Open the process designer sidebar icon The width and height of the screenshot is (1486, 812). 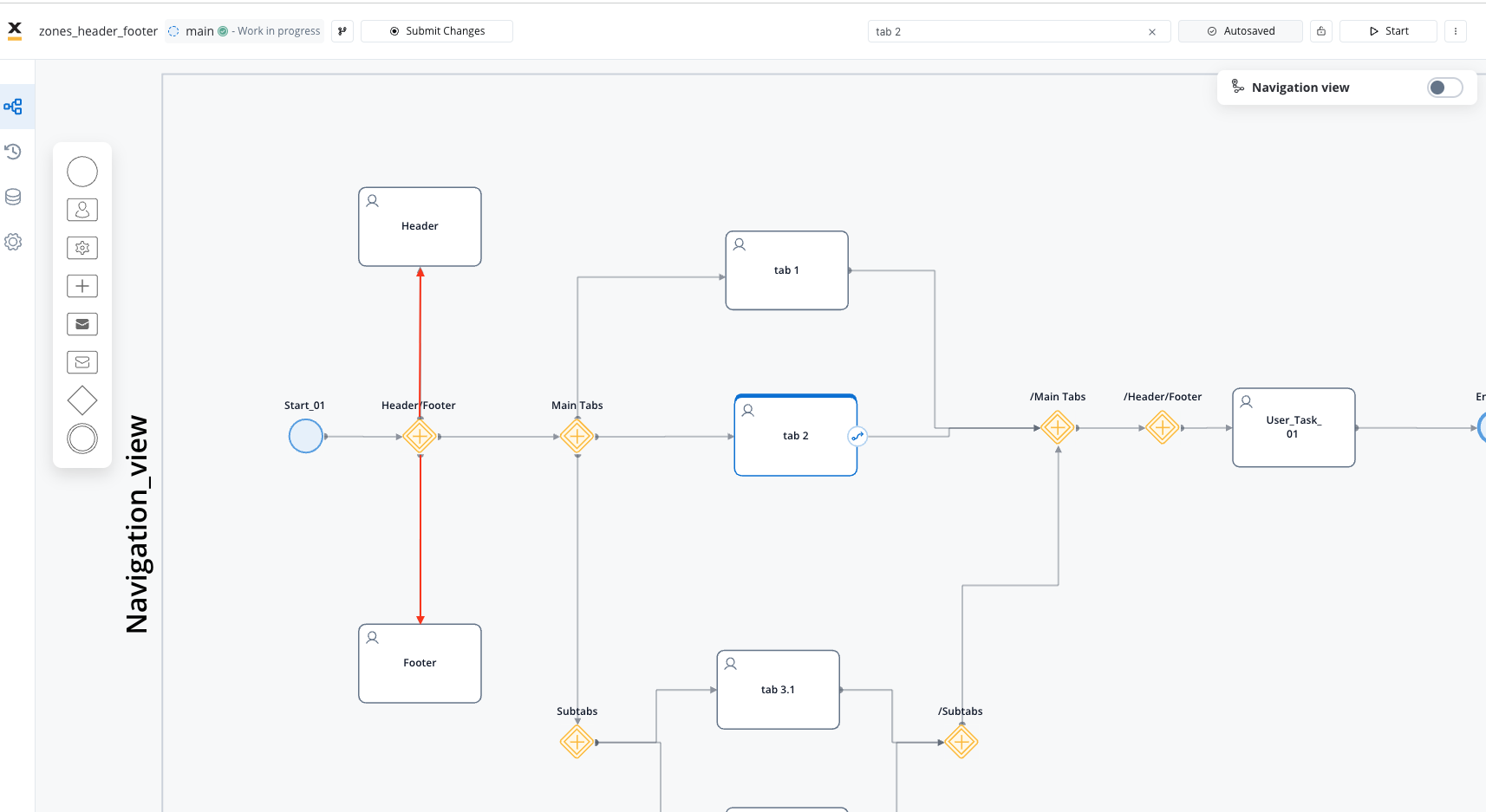coord(13,107)
